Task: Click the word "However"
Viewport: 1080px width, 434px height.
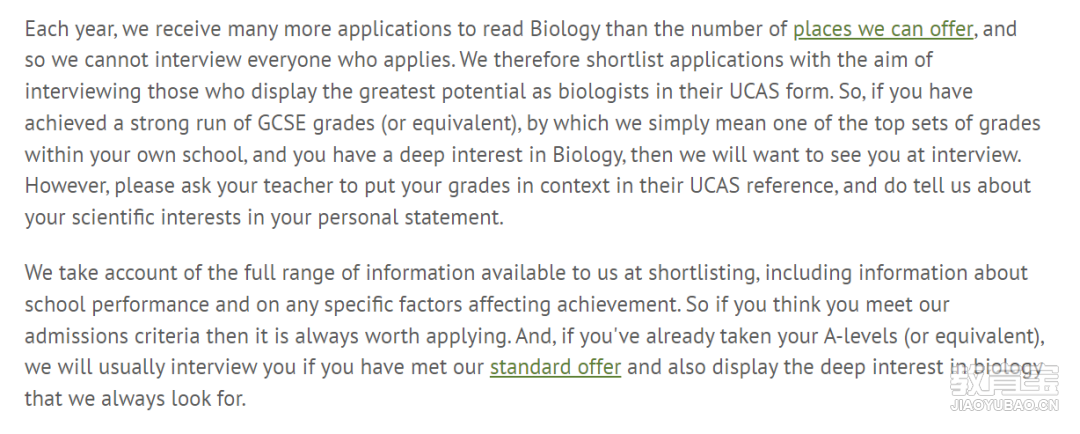Action: point(66,186)
